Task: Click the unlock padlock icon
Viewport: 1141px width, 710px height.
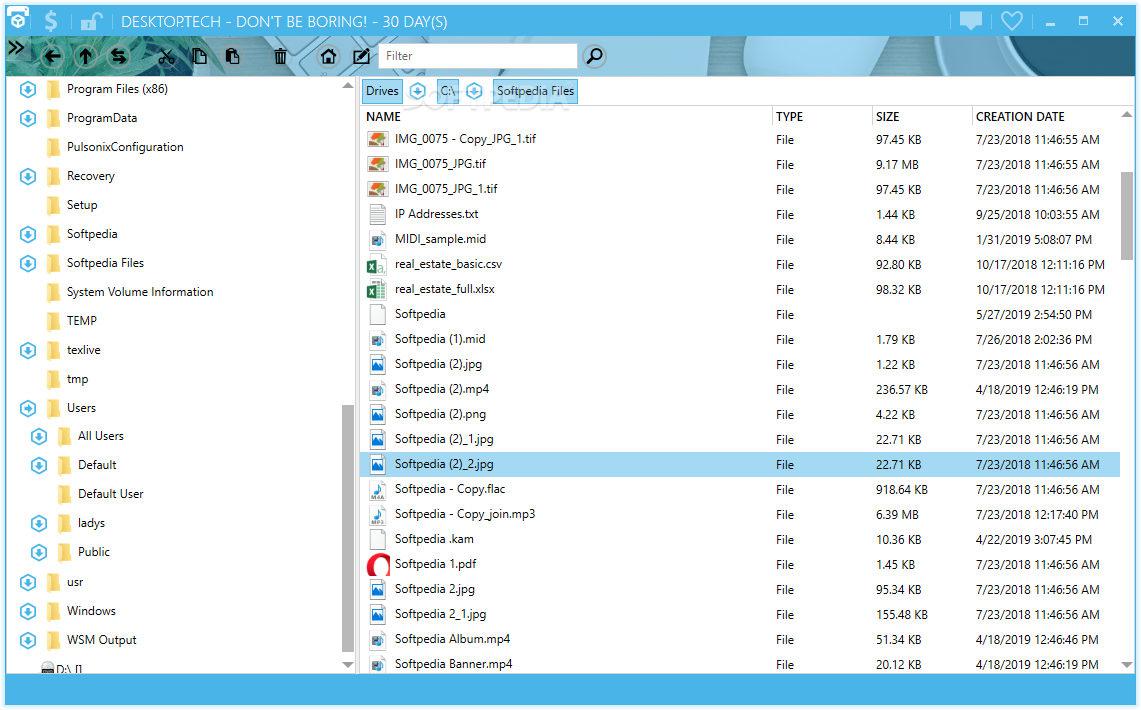Action: point(90,21)
